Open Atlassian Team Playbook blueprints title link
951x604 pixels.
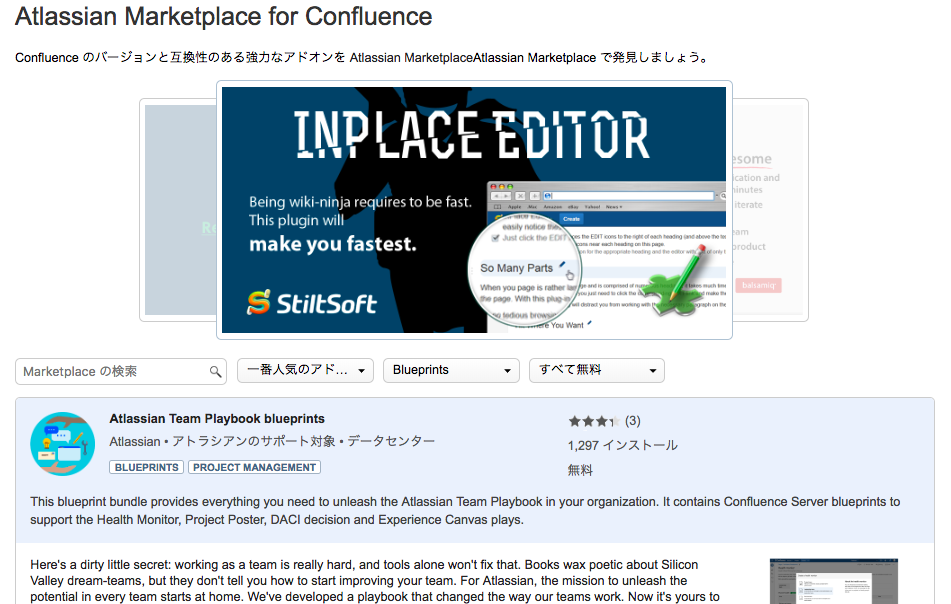(x=217, y=418)
